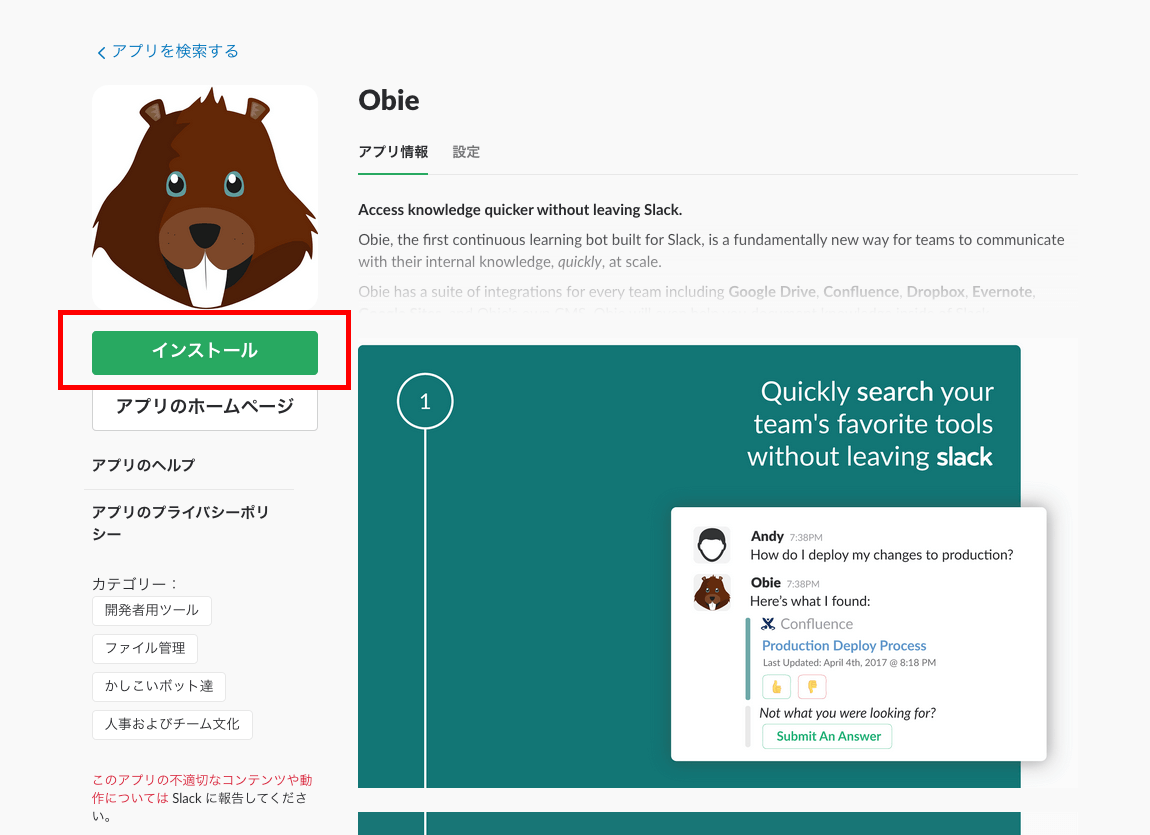The width and height of the screenshot is (1150, 835).
Task: Open the アプリのヘルプ link
Action: (x=143, y=465)
